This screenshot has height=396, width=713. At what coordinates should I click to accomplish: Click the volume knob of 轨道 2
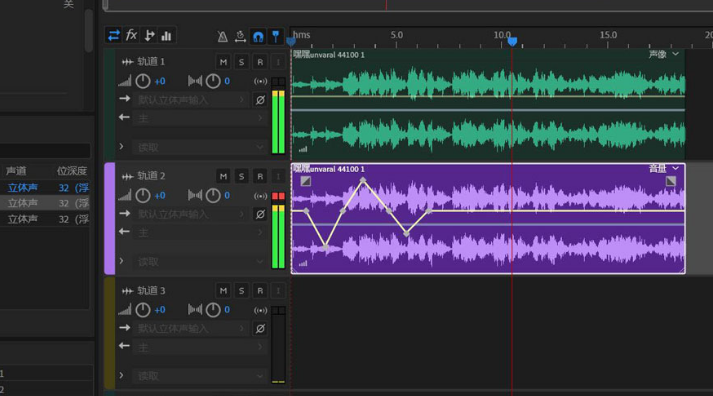(143, 195)
